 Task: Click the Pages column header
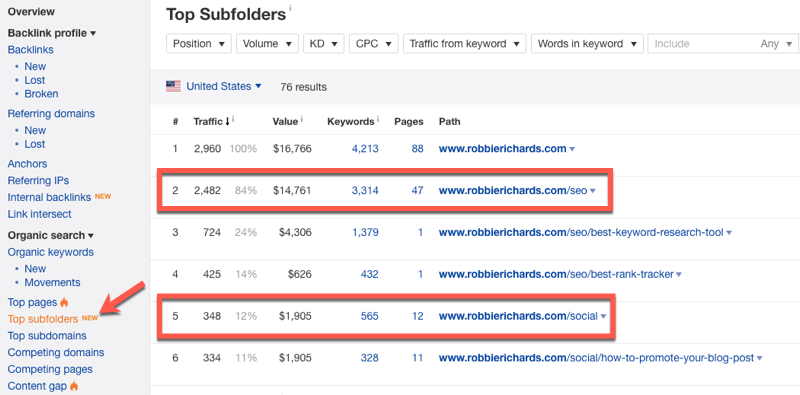pos(409,121)
